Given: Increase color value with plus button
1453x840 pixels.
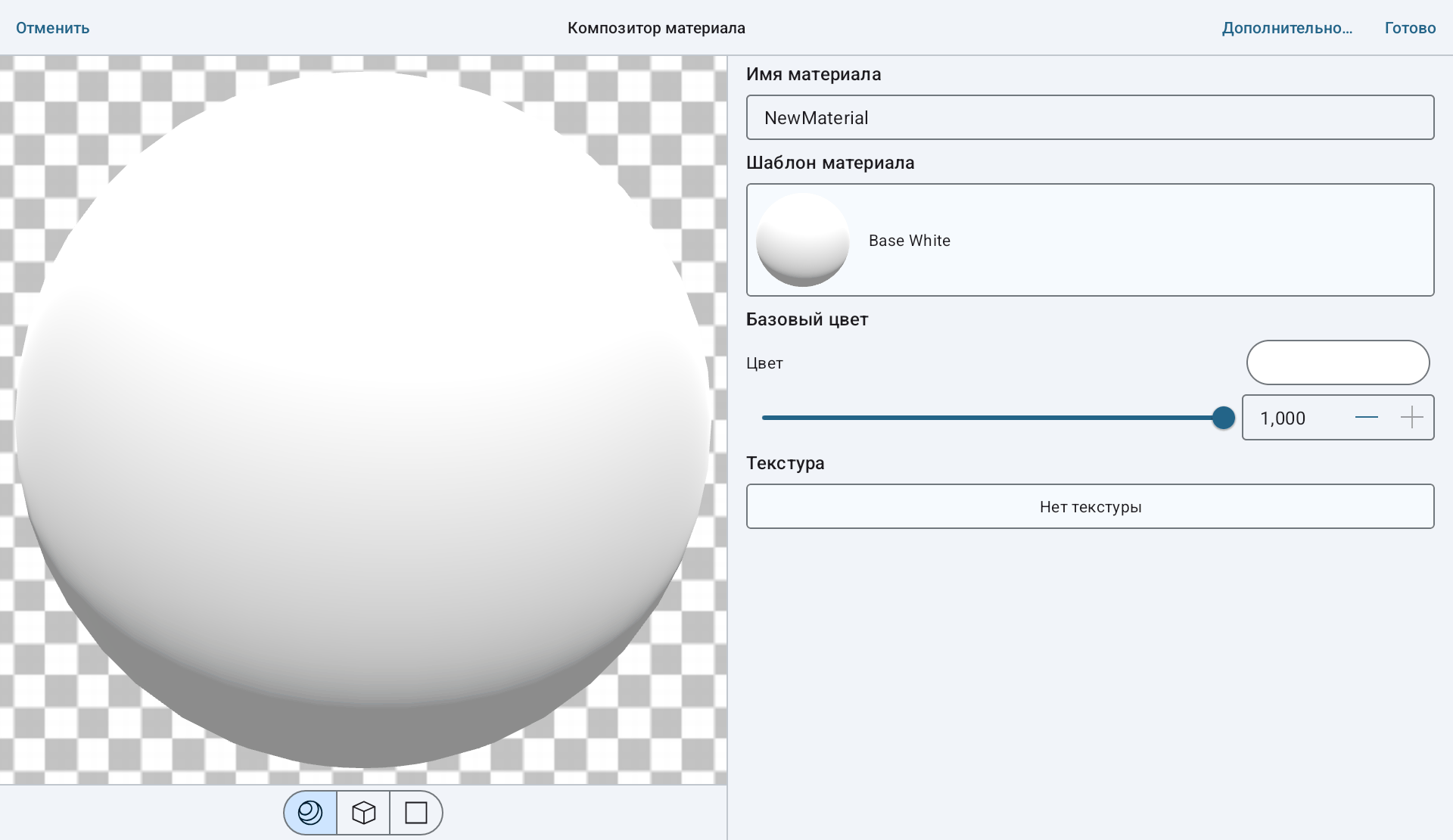Looking at the screenshot, I should (1411, 417).
